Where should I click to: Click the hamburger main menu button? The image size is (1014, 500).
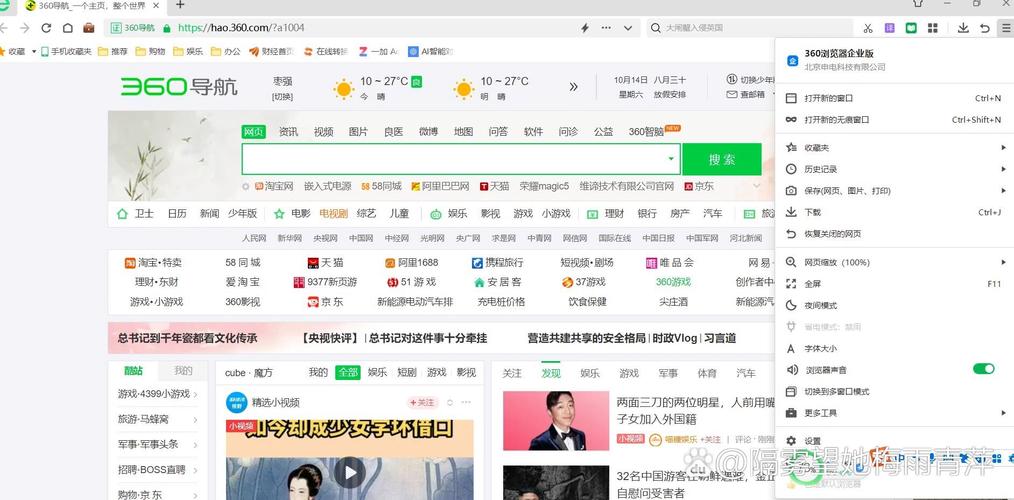[1005, 28]
